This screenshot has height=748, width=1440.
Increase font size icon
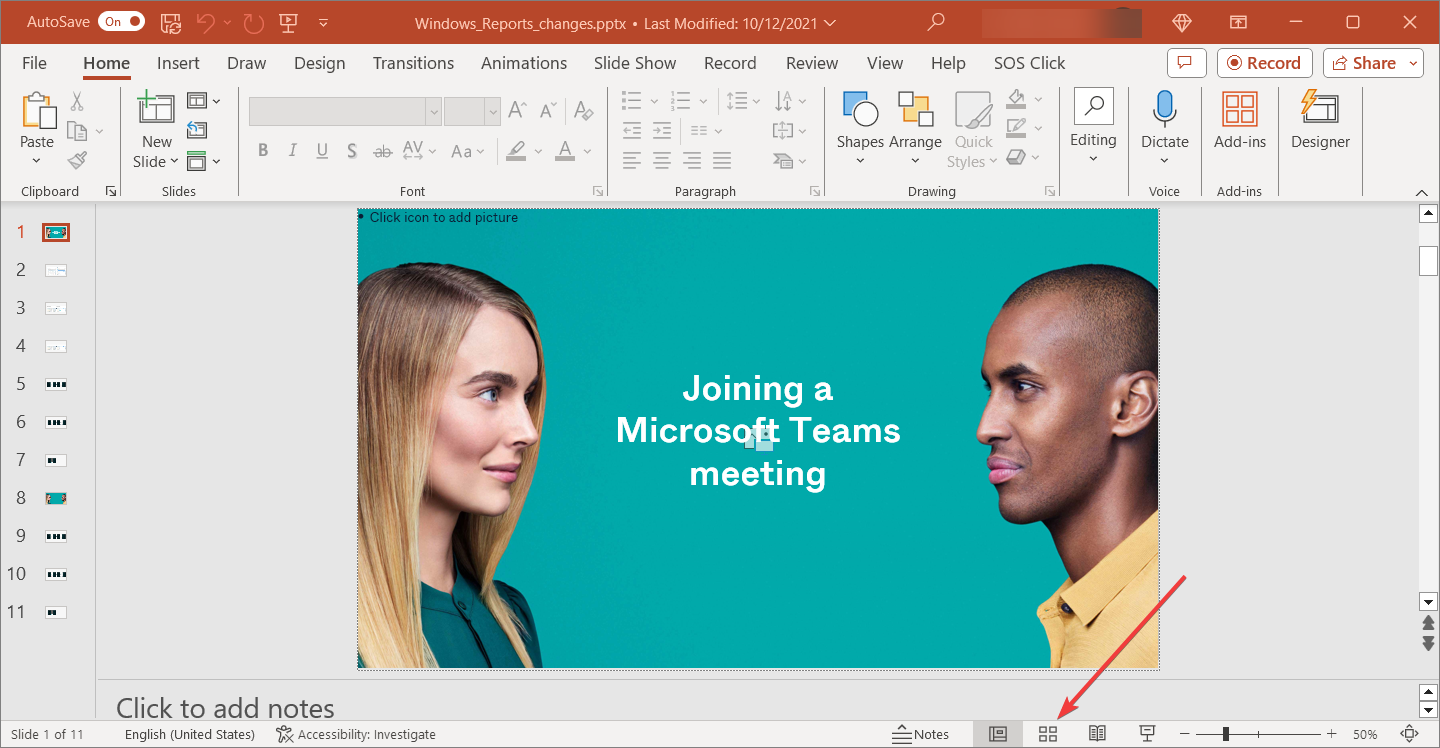[517, 110]
